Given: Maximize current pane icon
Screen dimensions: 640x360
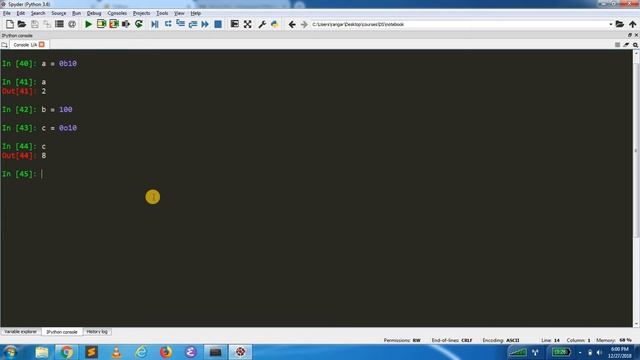Looking at the screenshot, I should [x=235, y=24].
